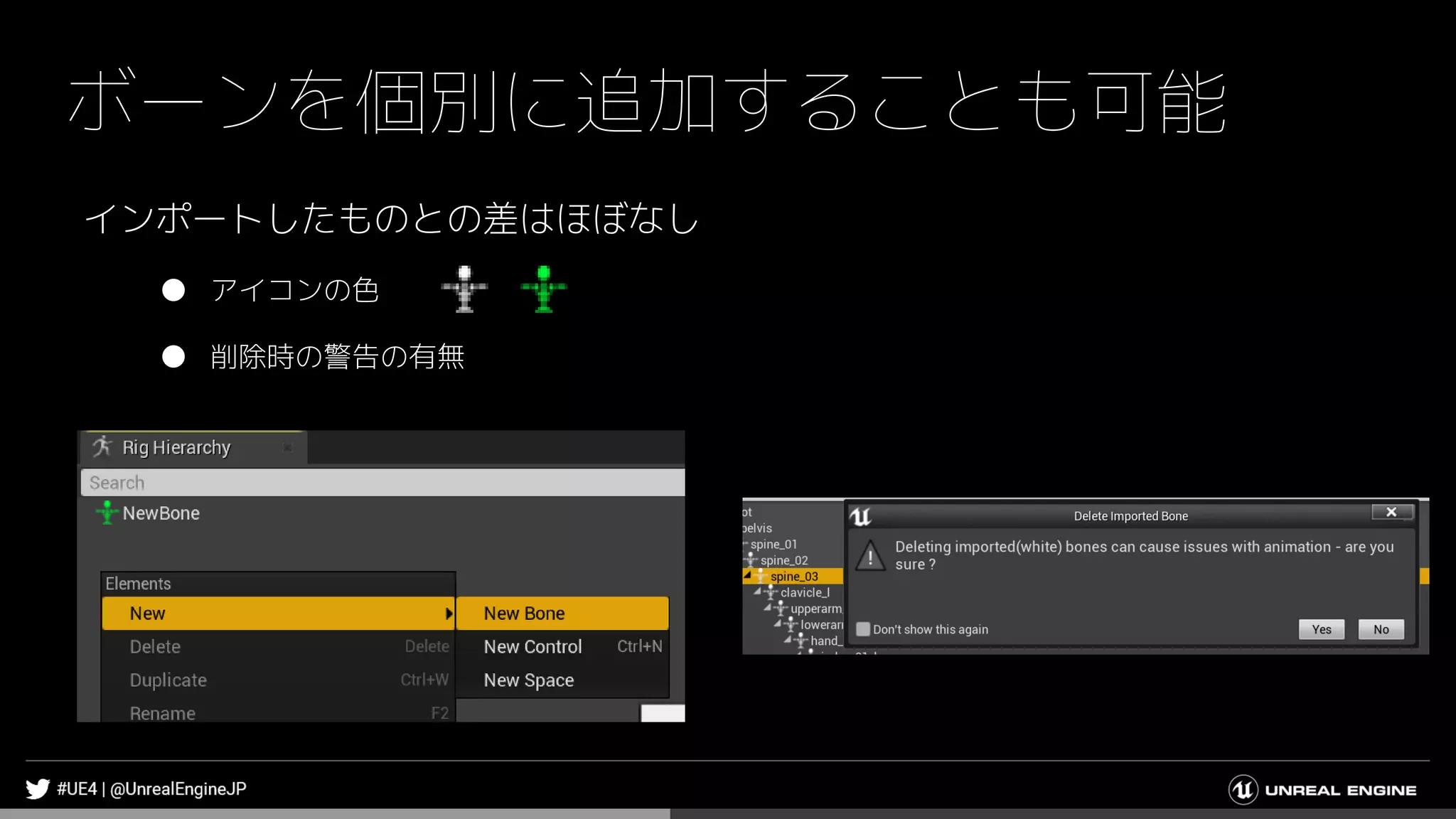Image resolution: width=1456 pixels, height=819 pixels.
Task: Check the Don't show this again checkbox
Action: [x=863, y=629]
